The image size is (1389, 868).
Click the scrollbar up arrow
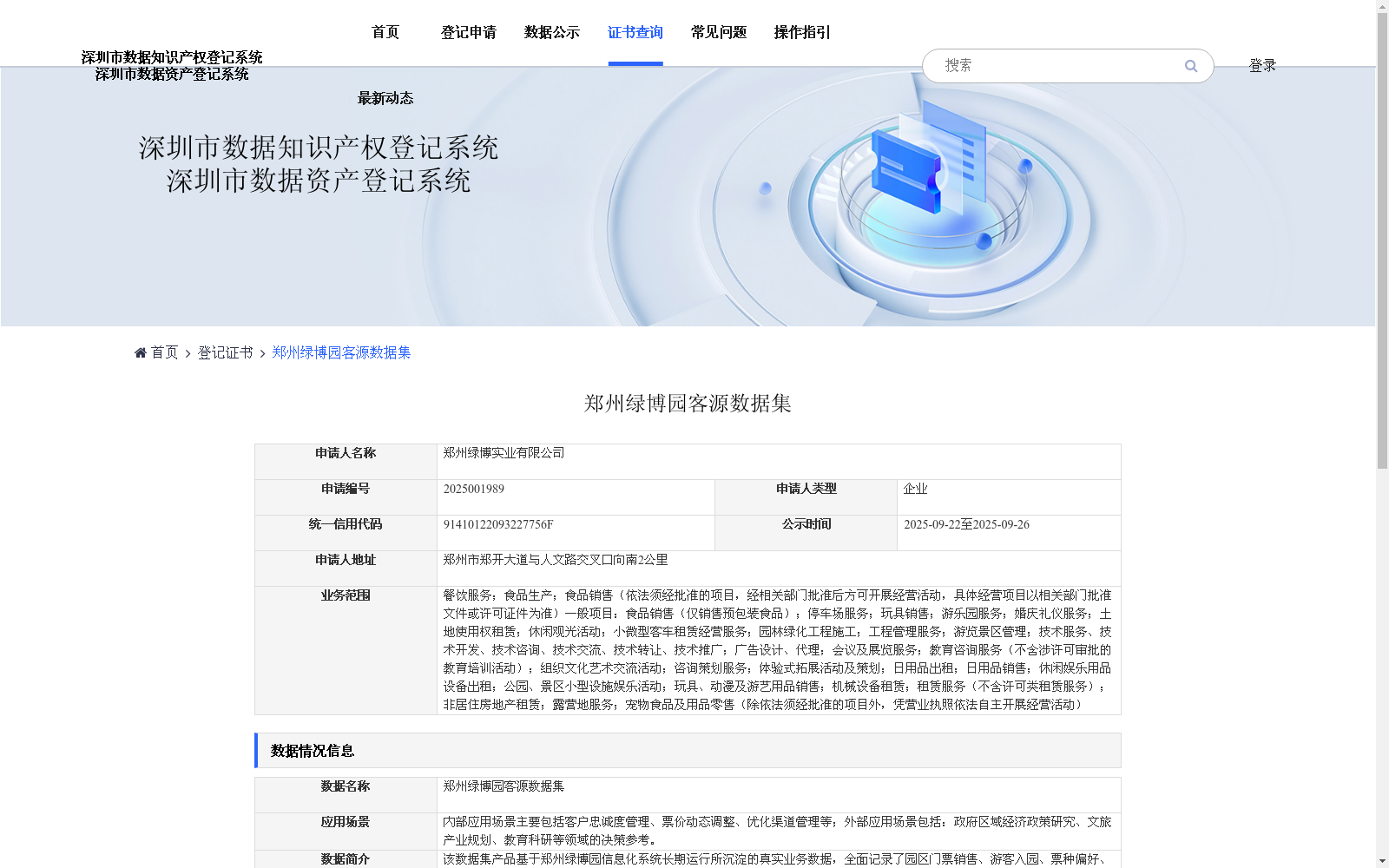(1382, 5)
